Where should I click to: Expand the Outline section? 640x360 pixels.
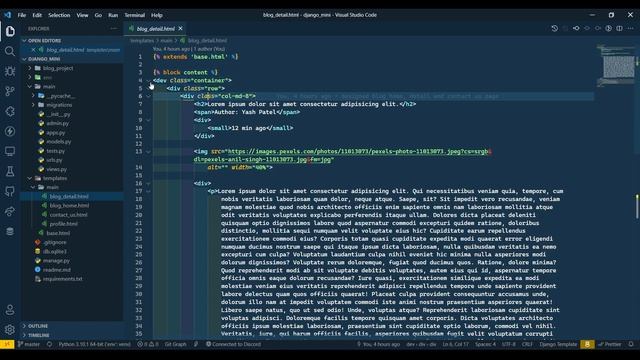(72, 326)
